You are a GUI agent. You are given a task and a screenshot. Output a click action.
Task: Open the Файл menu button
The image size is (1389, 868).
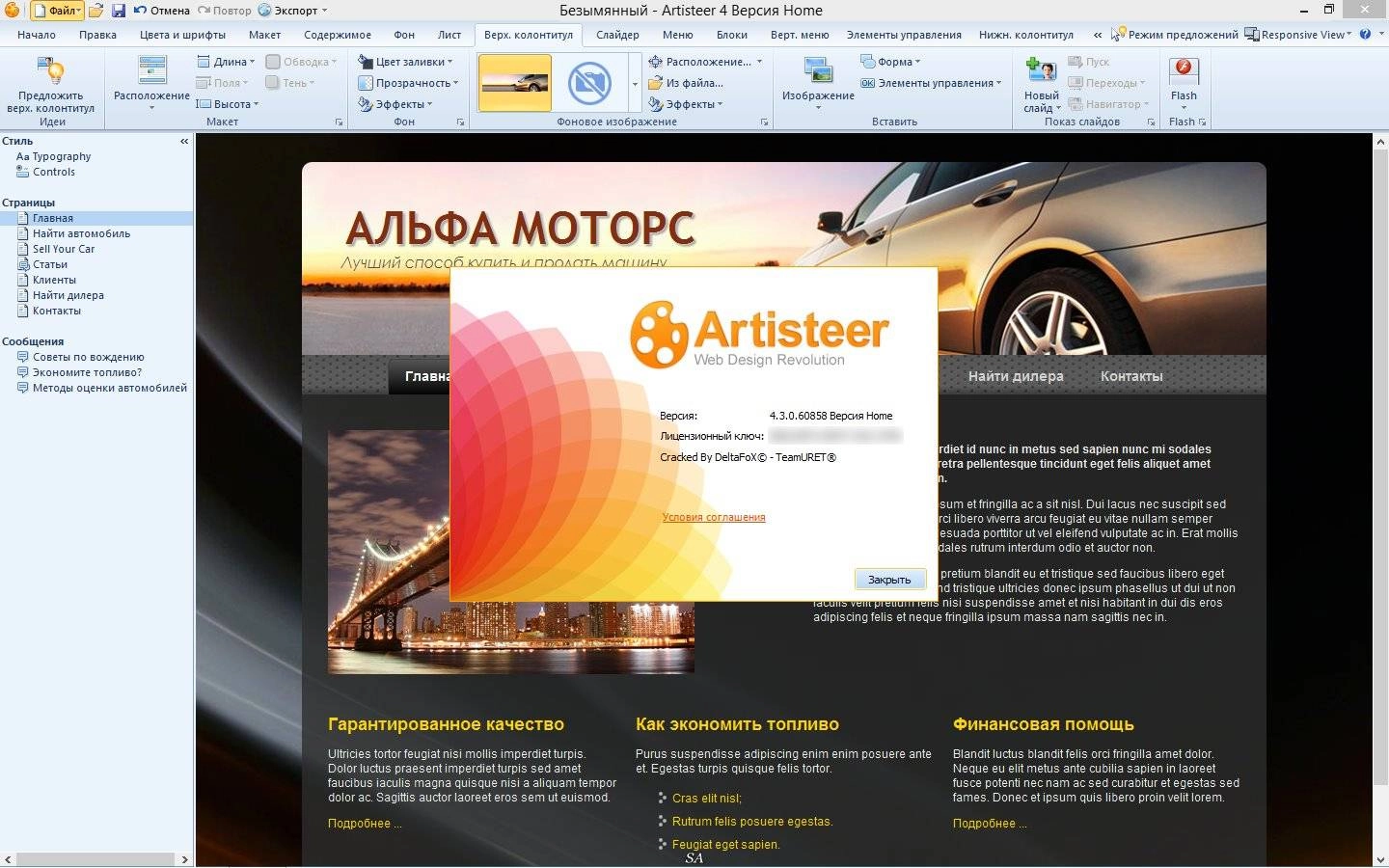[57, 11]
